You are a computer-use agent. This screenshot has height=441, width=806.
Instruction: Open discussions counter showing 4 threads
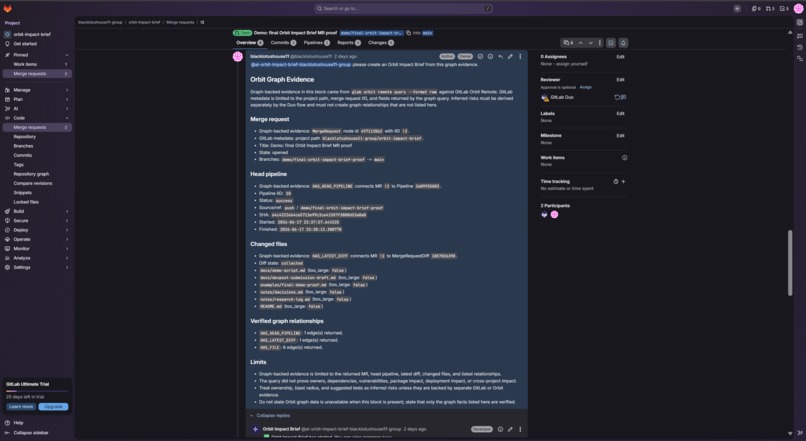tap(568, 43)
